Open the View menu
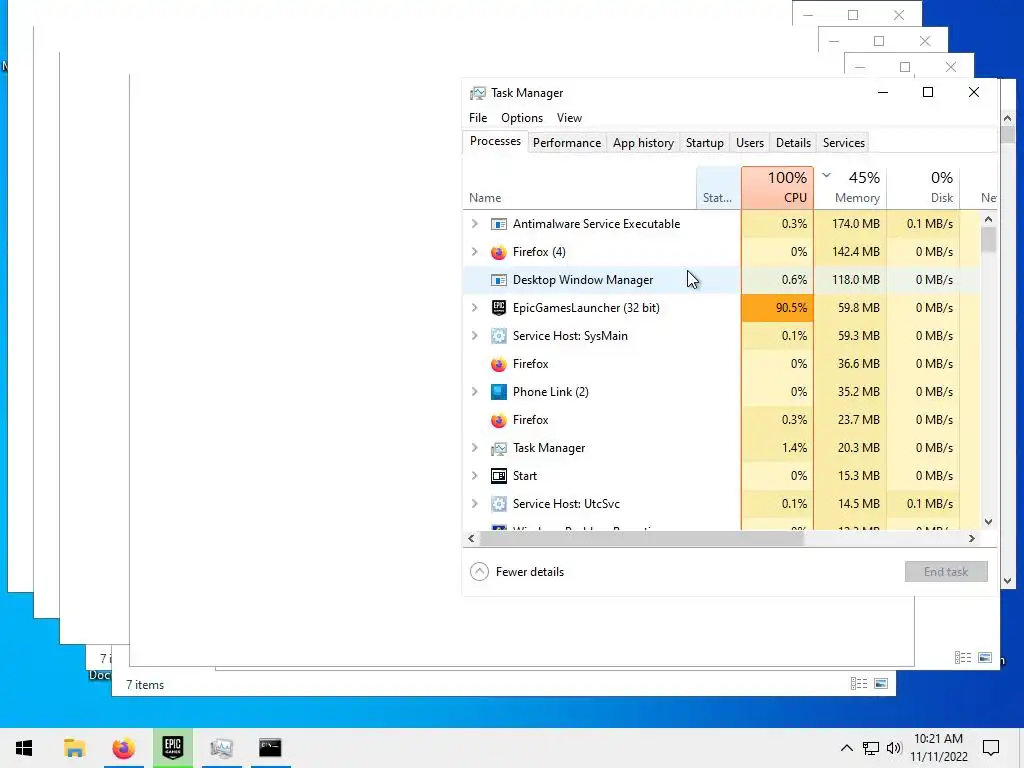Viewport: 1024px width, 768px height. point(569,118)
